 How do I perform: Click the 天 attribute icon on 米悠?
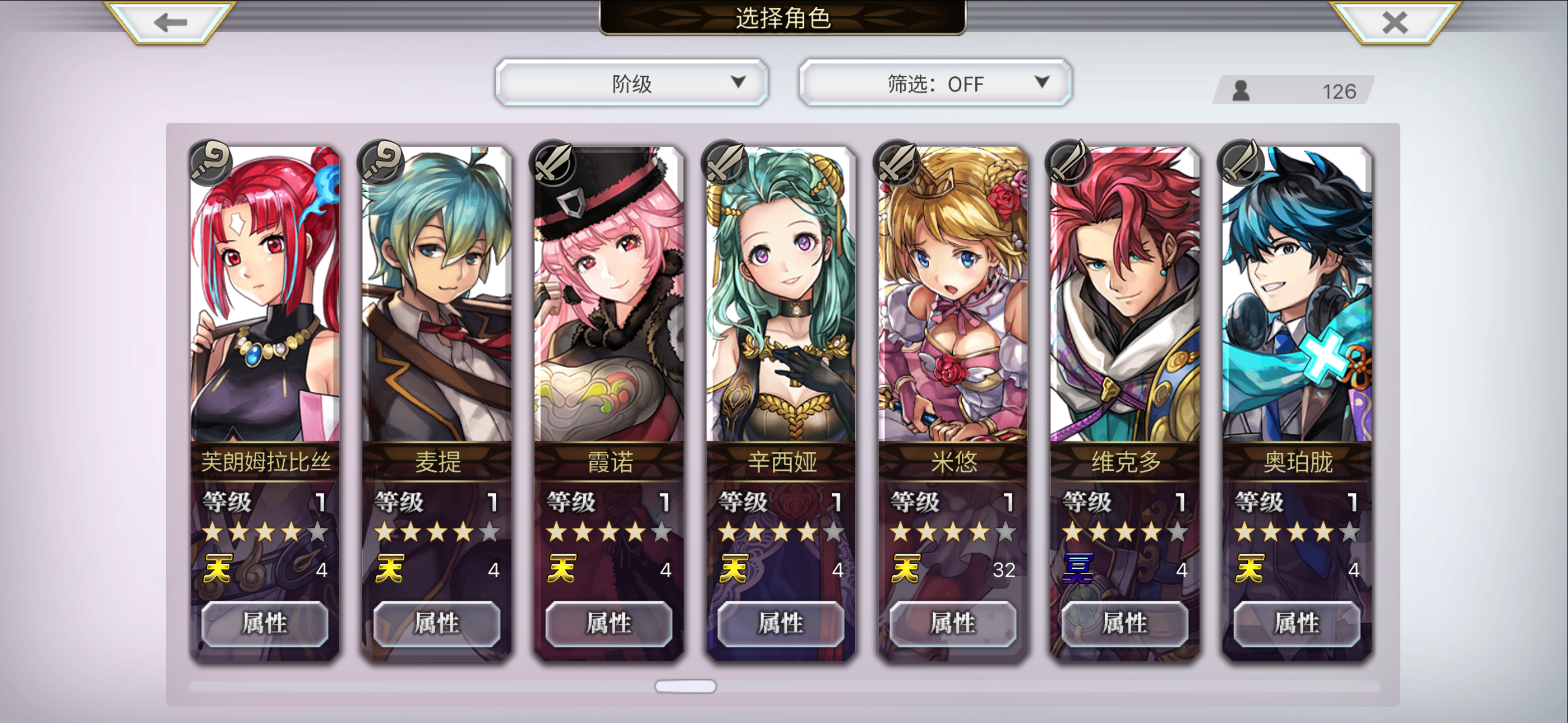[x=906, y=569]
